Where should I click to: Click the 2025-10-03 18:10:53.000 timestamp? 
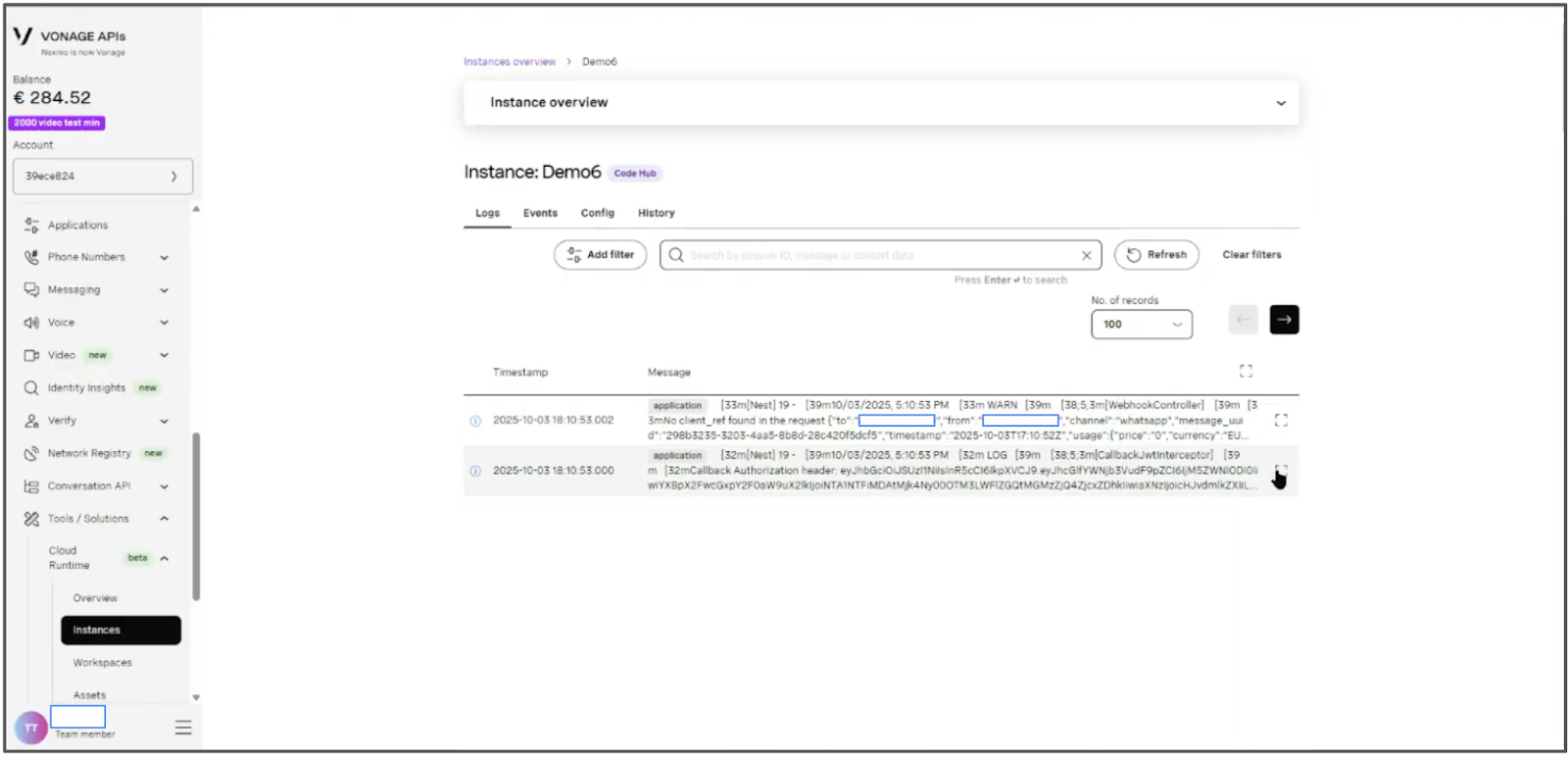(553, 471)
